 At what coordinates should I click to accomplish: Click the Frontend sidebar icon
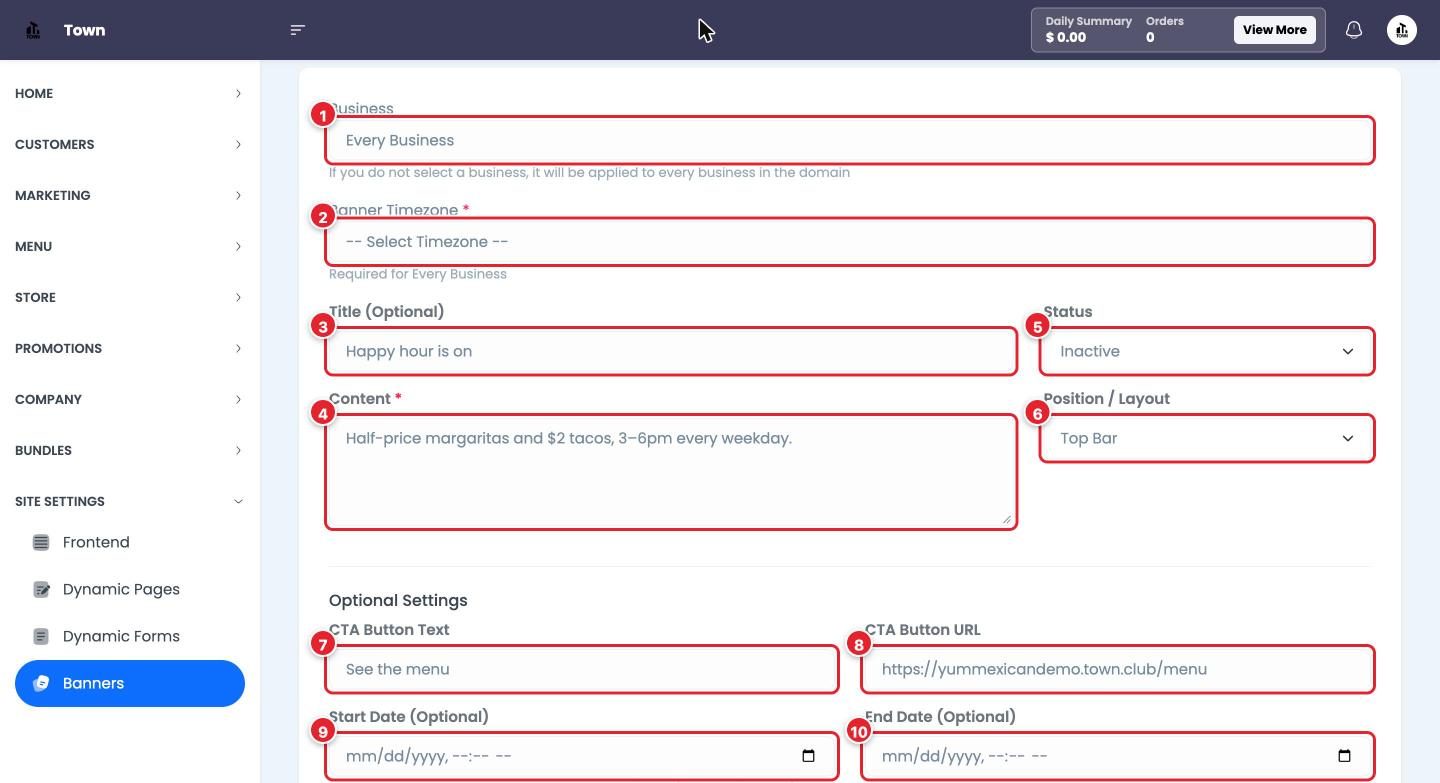pyautogui.click(x=41, y=542)
